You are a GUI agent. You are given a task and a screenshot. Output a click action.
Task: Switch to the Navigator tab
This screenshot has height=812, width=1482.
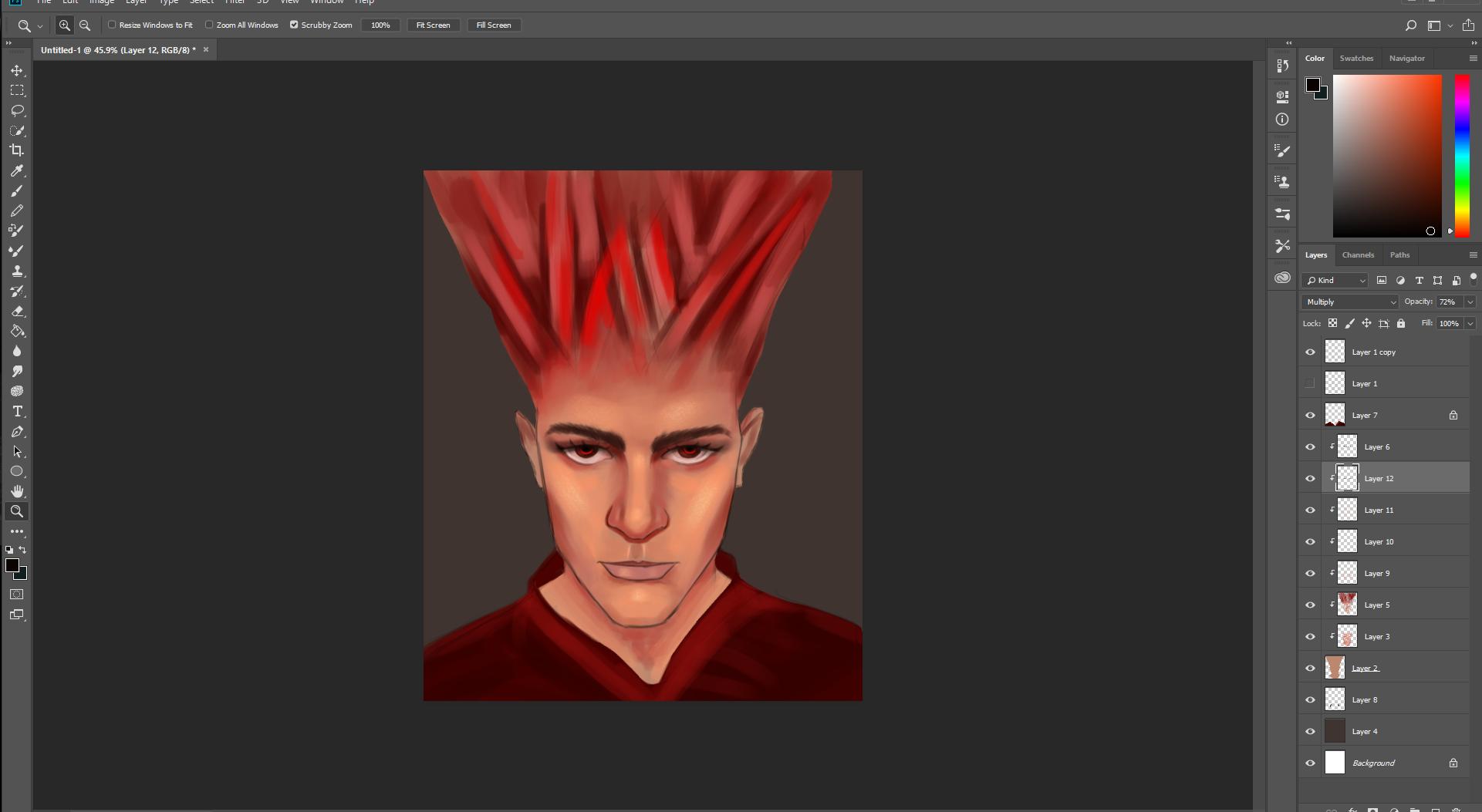[1406, 59]
